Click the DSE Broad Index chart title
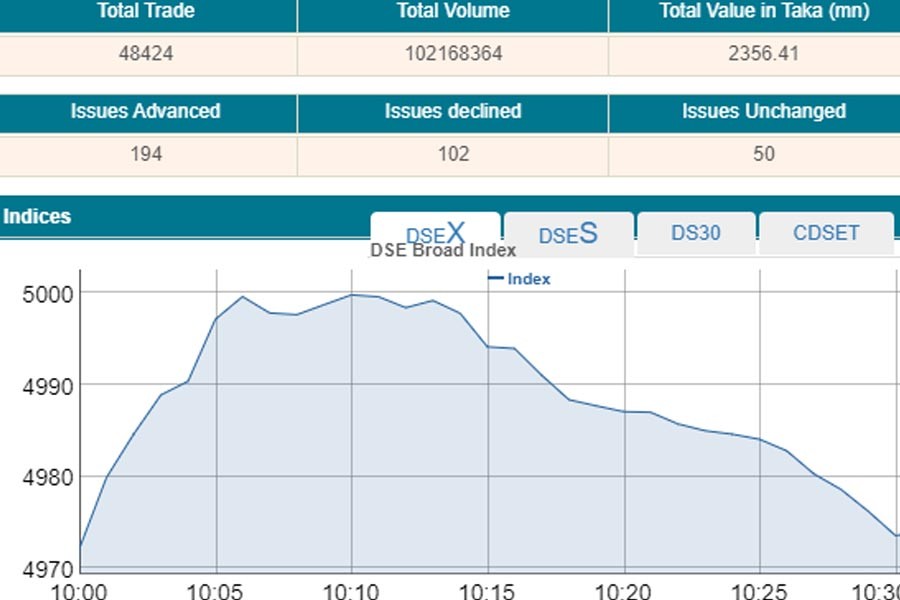The image size is (900, 600). pos(443,250)
